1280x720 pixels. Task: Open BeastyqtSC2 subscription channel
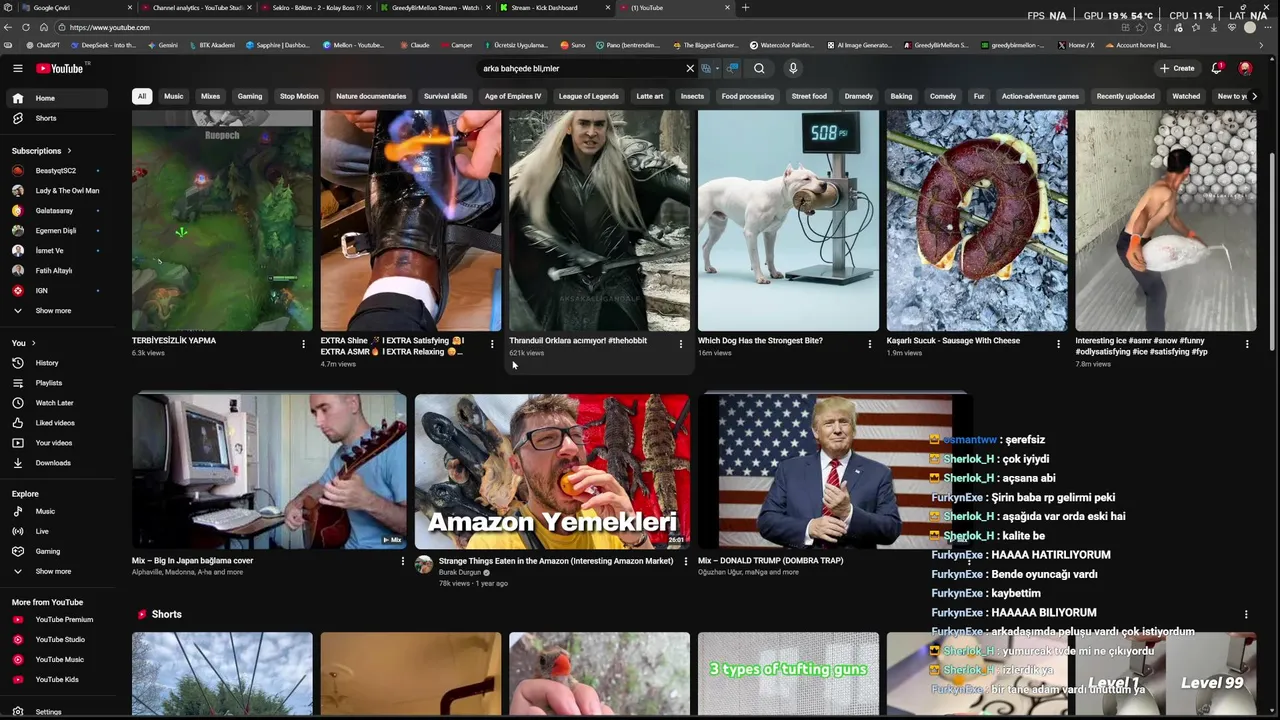coord(59,171)
